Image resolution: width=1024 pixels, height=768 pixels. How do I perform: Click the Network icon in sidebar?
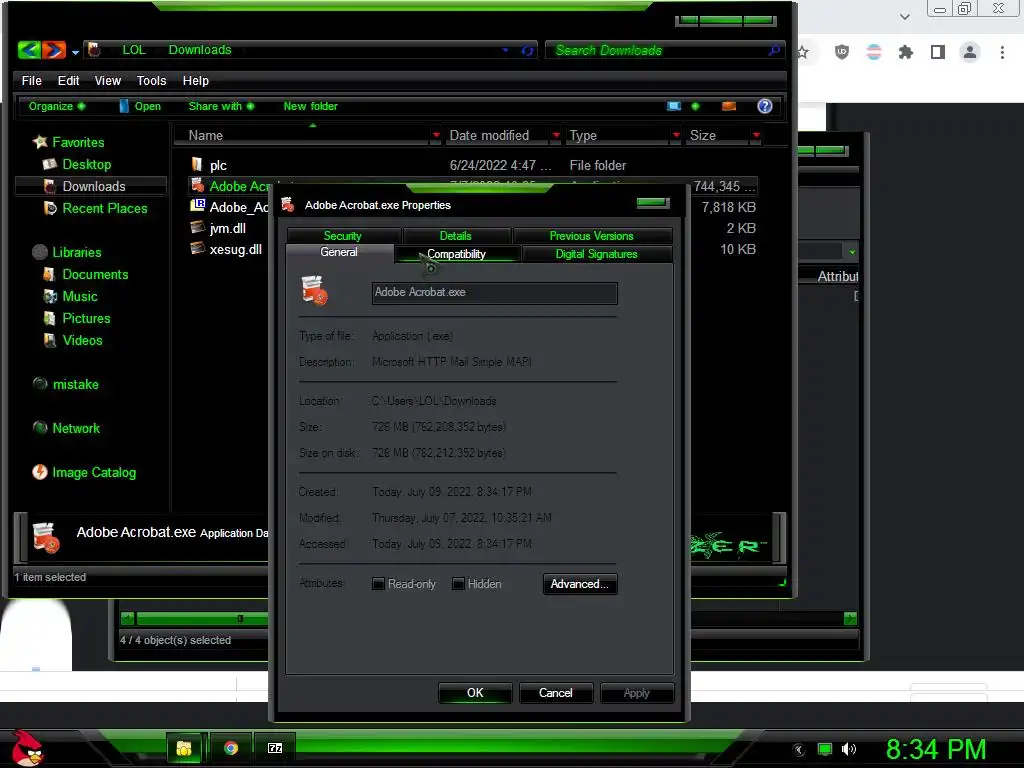[40, 428]
